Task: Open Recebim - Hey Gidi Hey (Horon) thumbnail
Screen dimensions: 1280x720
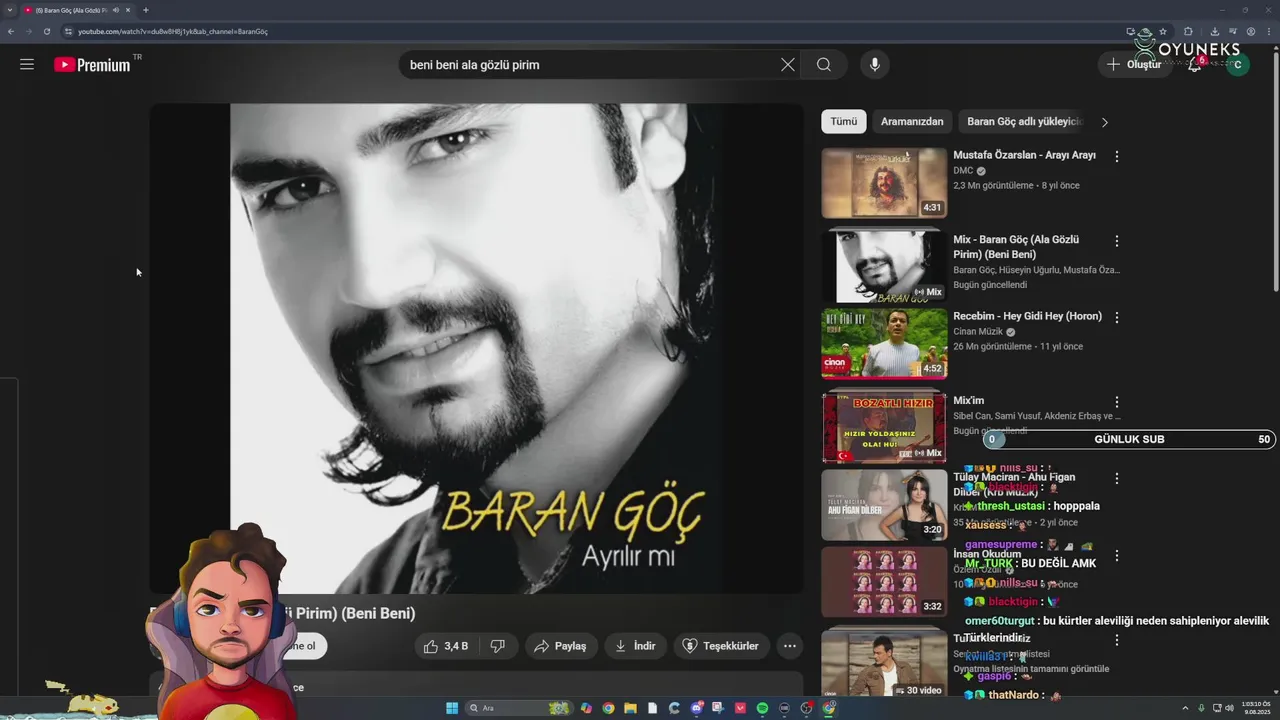Action: (x=884, y=343)
